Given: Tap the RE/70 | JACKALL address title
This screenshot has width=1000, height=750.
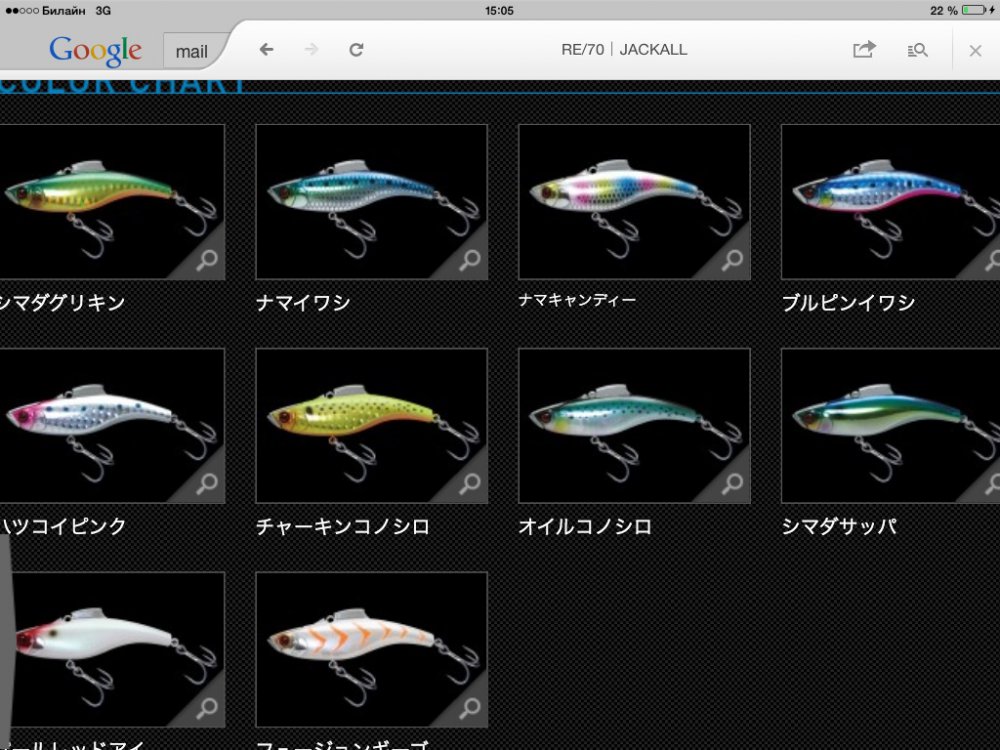Looking at the screenshot, I should click(x=624, y=49).
